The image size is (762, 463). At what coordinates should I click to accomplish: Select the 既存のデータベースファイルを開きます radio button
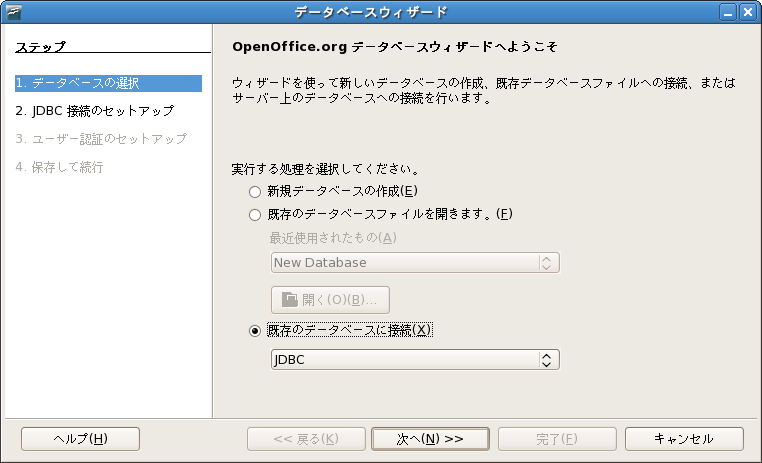coord(255,215)
